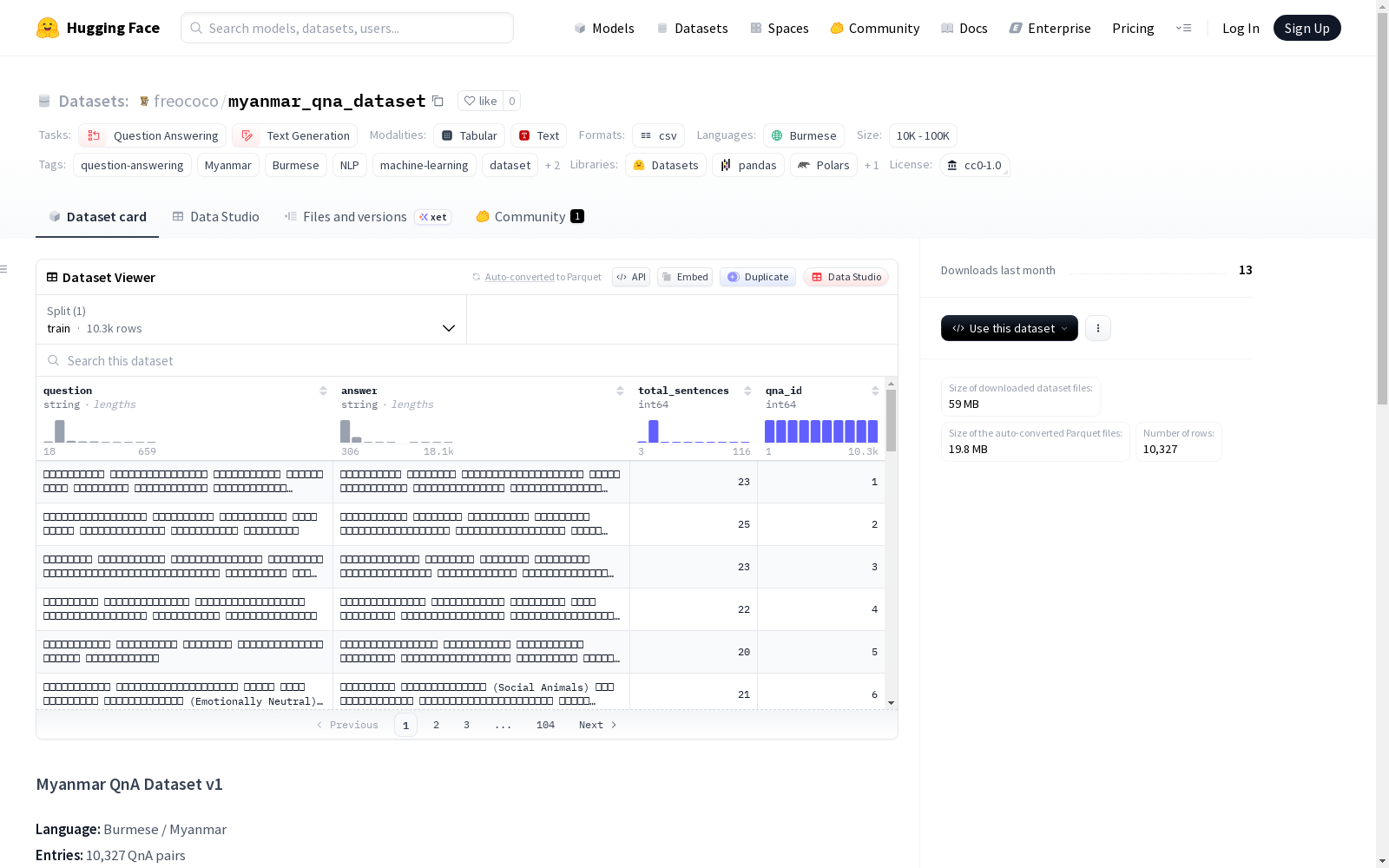
Task: Click Next page in the viewer
Action: coord(598,725)
